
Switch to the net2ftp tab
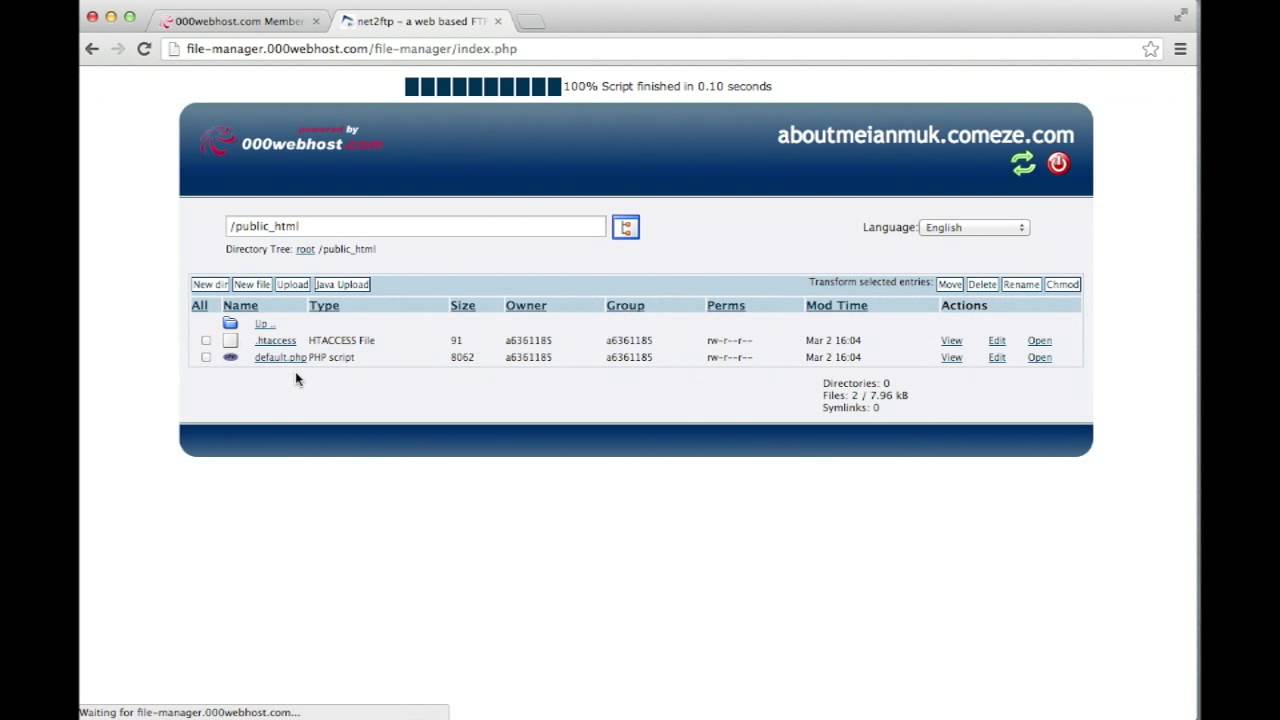pyautogui.click(x=422, y=21)
